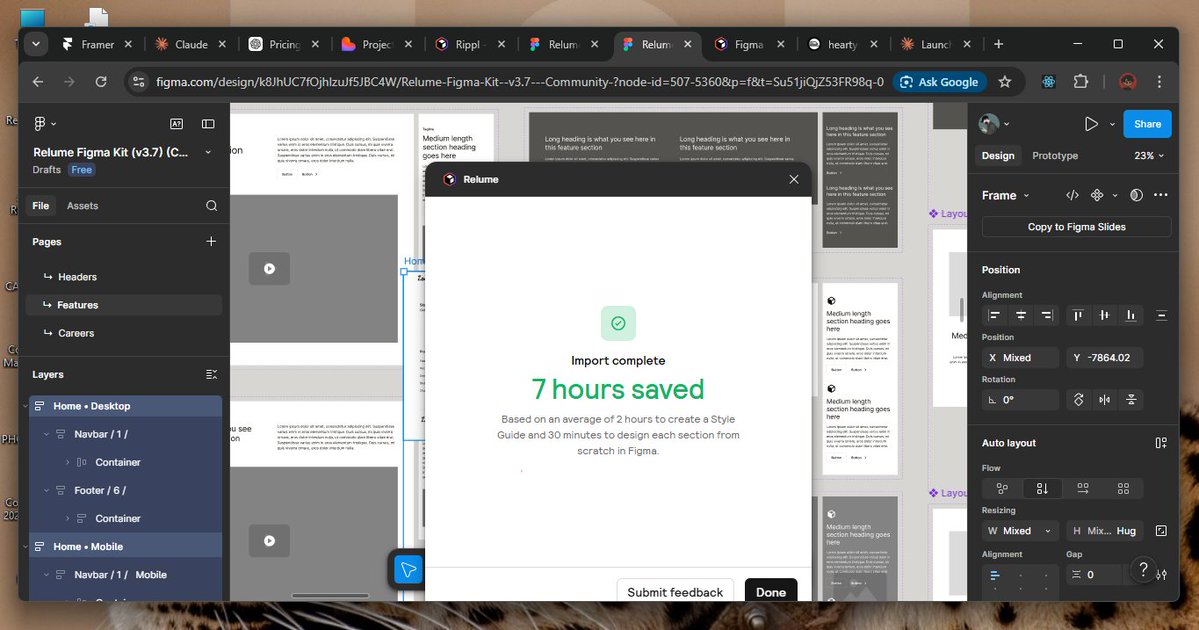Screen dimensions: 1199x630
Task: Click the auto layout suggest icon
Action: pos(1161,443)
